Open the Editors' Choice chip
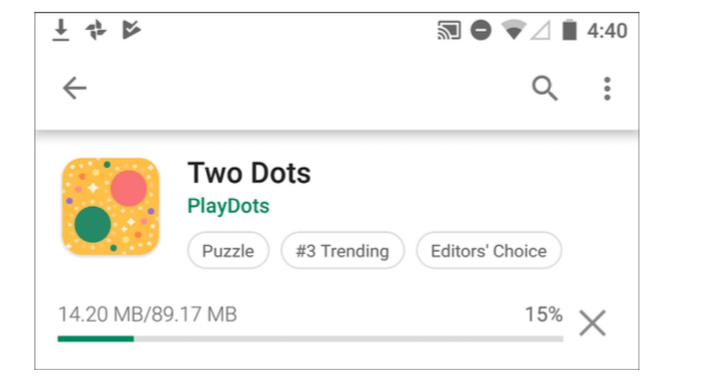 tap(488, 251)
